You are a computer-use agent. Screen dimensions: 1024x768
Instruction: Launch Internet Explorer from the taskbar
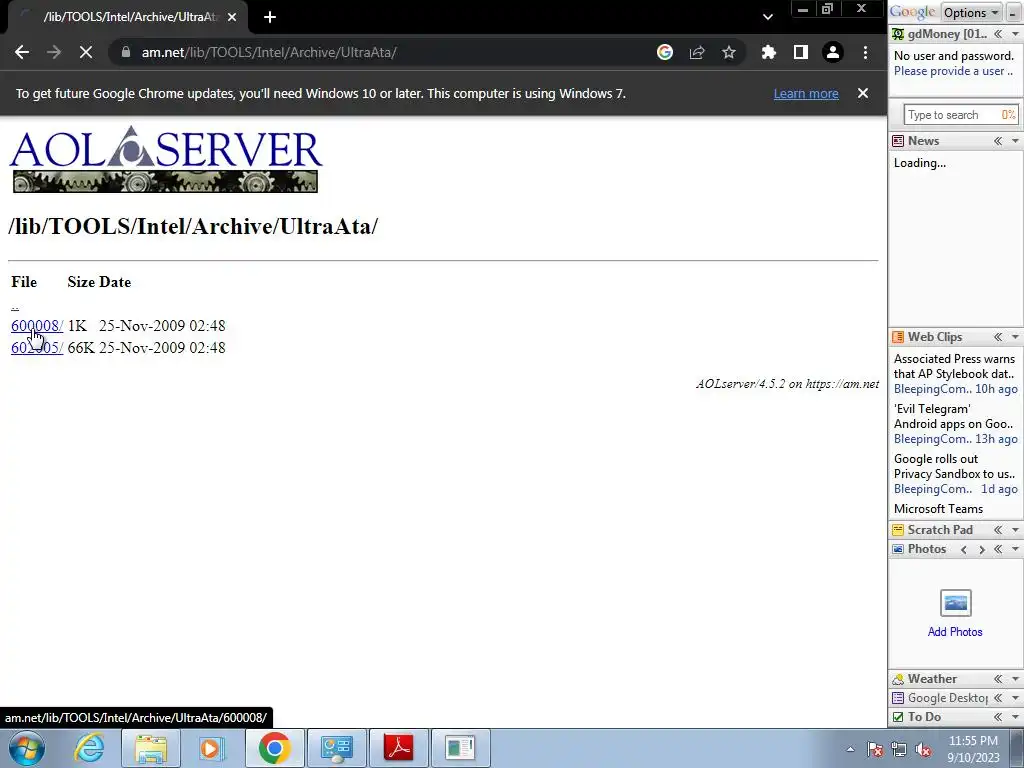(89, 748)
